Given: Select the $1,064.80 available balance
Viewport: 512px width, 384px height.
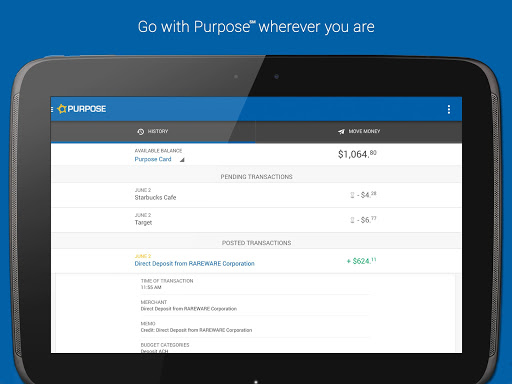Looking at the screenshot, I should pos(357,154).
